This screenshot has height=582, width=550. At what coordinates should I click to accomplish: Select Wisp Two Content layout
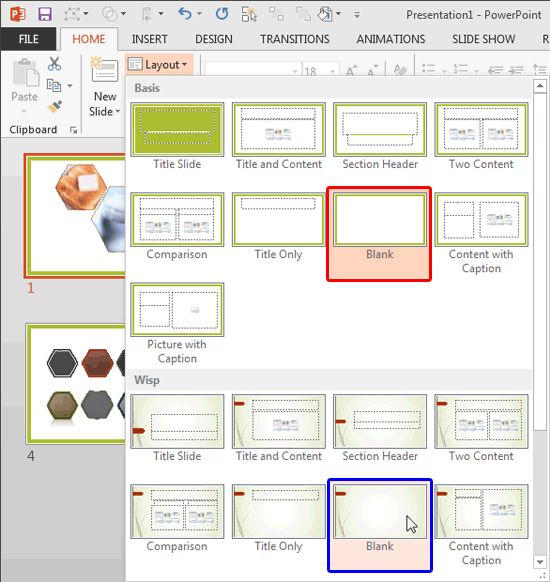[481, 428]
